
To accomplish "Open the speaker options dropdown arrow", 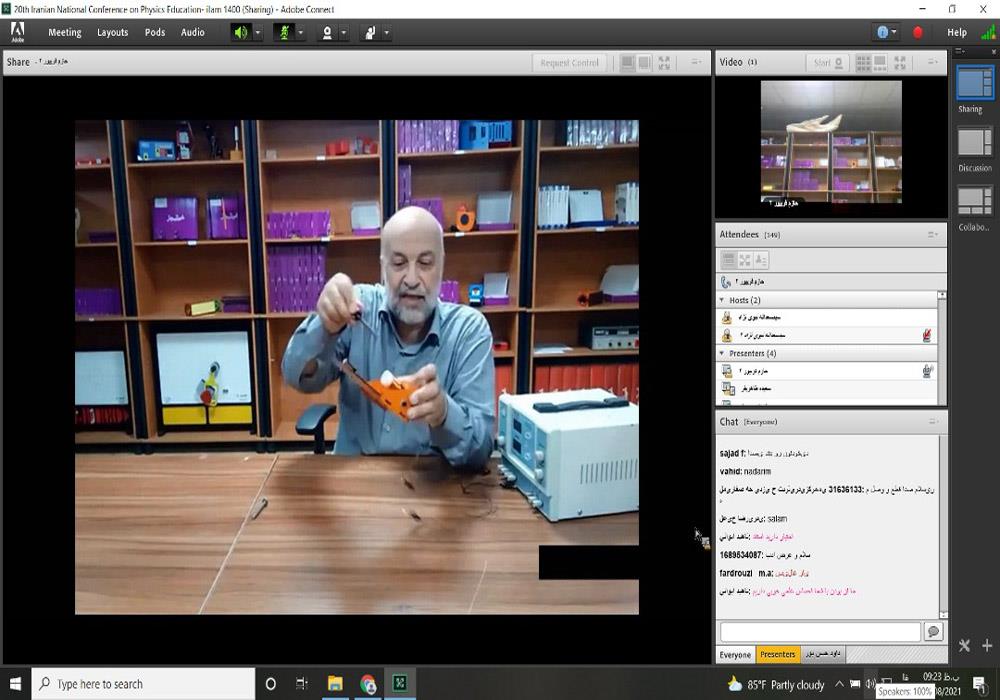I will (258, 32).
